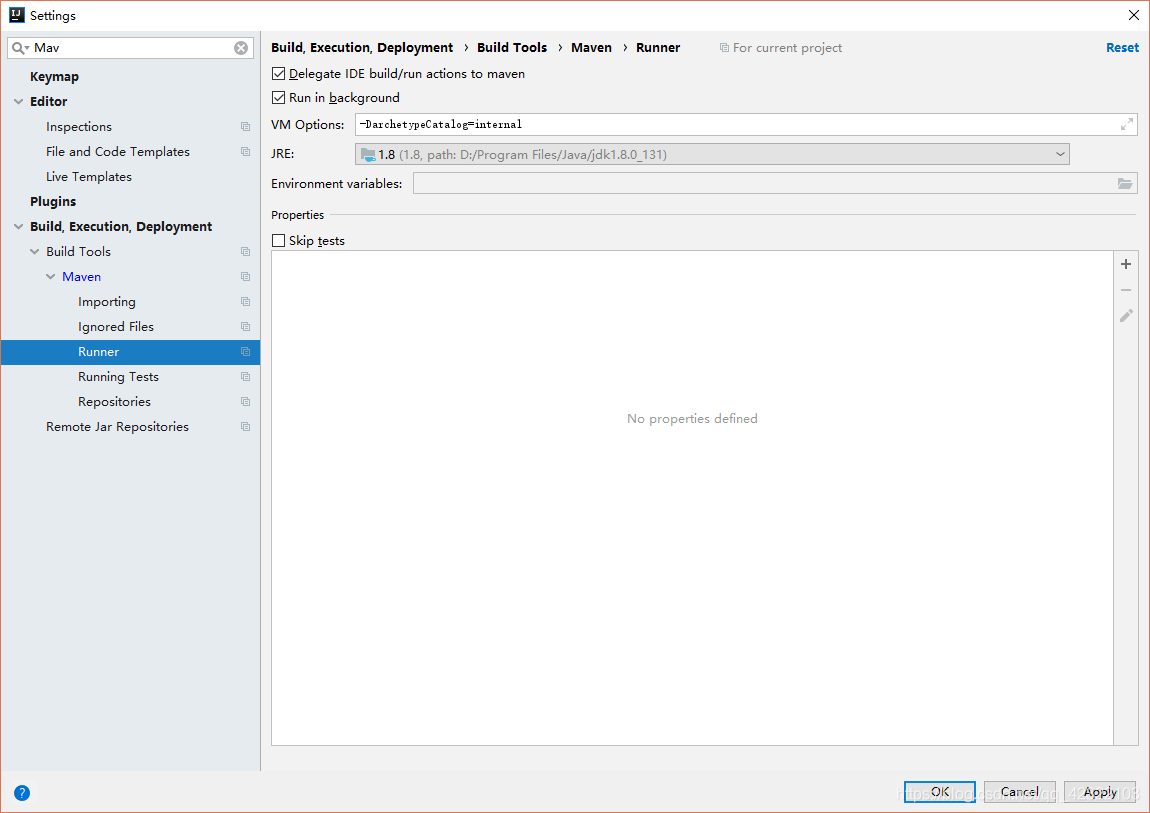This screenshot has height=813, width=1150.
Task: Click project-level icon beside File and Code Templates
Action: click(x=246, y=152)
